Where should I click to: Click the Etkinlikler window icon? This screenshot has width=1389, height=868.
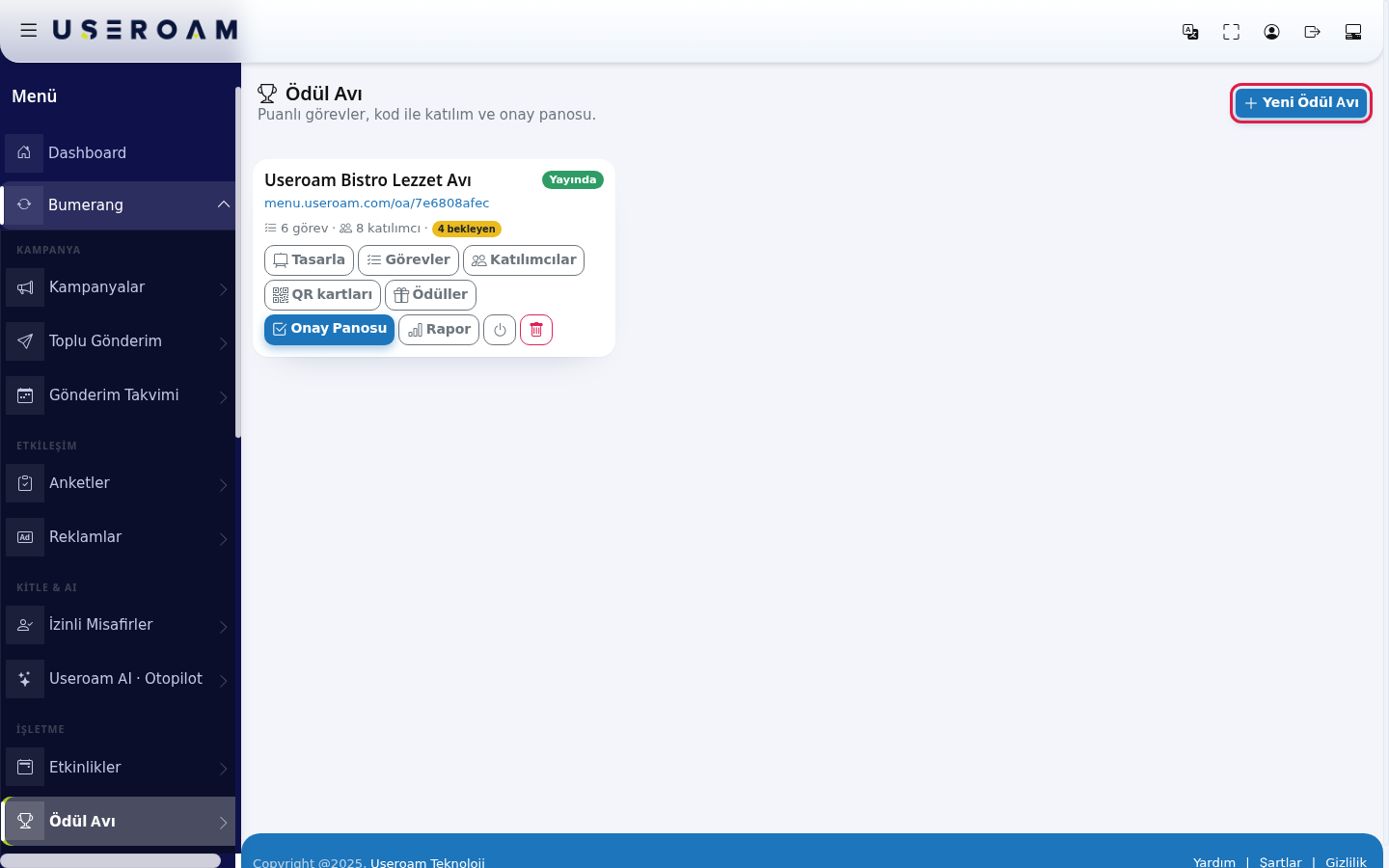pyautogui.click(x=25, y=768)
